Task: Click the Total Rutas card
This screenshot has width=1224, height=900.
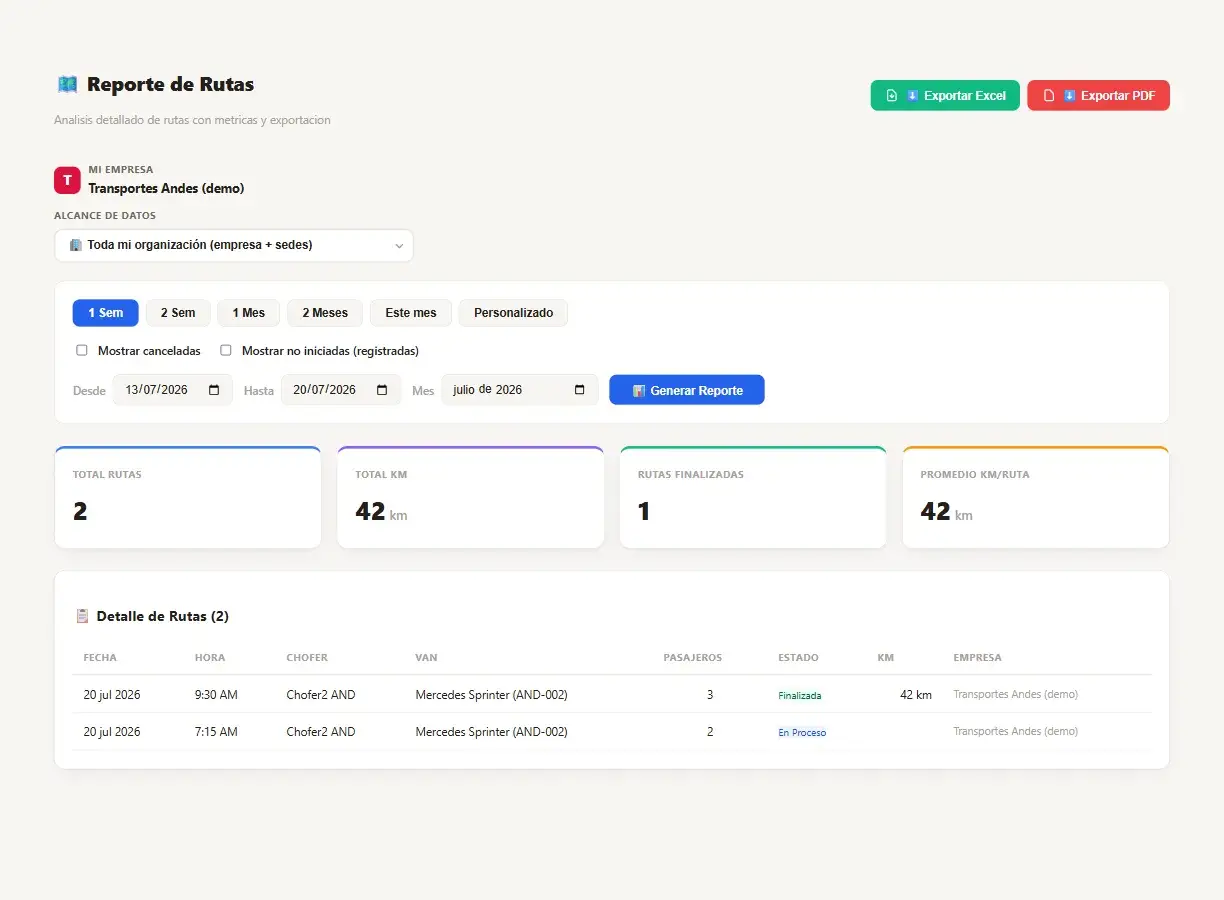Action: coord(188,497)
